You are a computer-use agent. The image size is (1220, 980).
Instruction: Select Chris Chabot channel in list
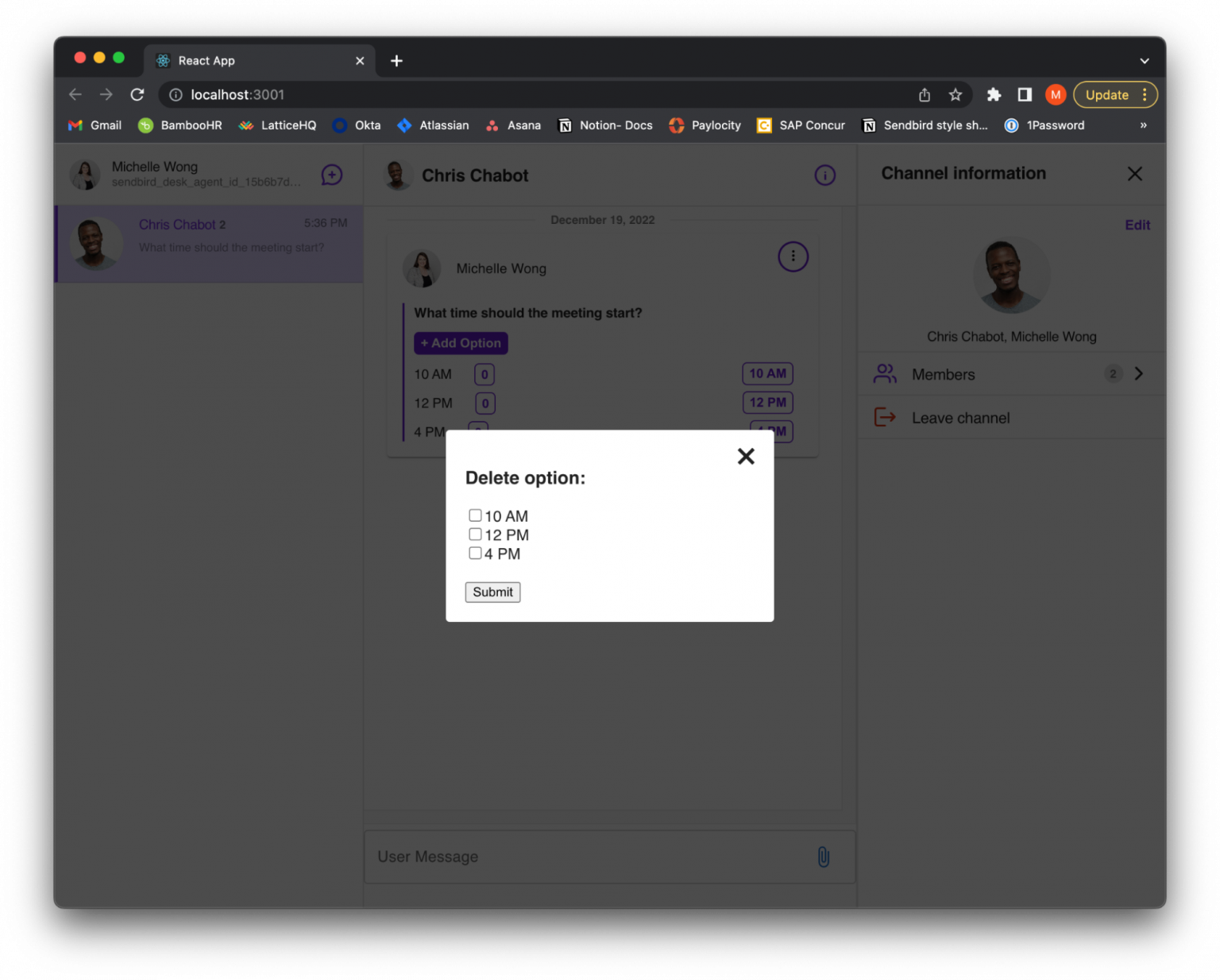(x=210, y=244)
